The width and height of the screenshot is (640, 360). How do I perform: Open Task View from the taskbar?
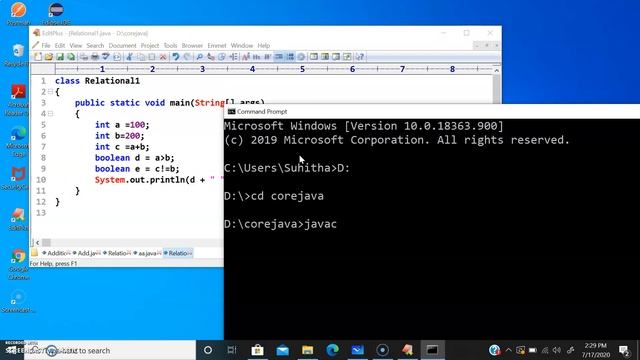coord(232,350)
